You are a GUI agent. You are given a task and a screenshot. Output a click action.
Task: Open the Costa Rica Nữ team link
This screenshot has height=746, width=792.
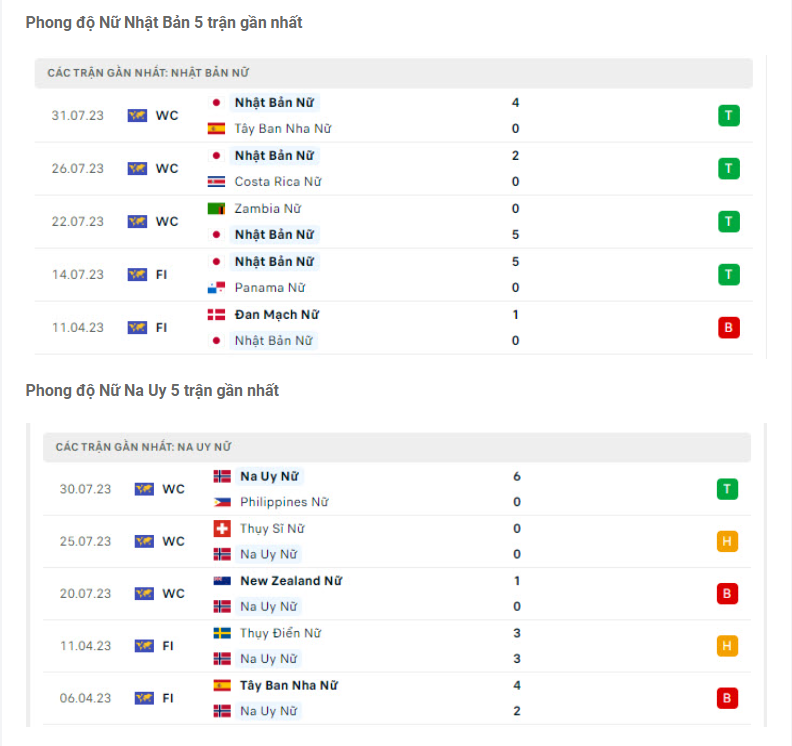278,182
